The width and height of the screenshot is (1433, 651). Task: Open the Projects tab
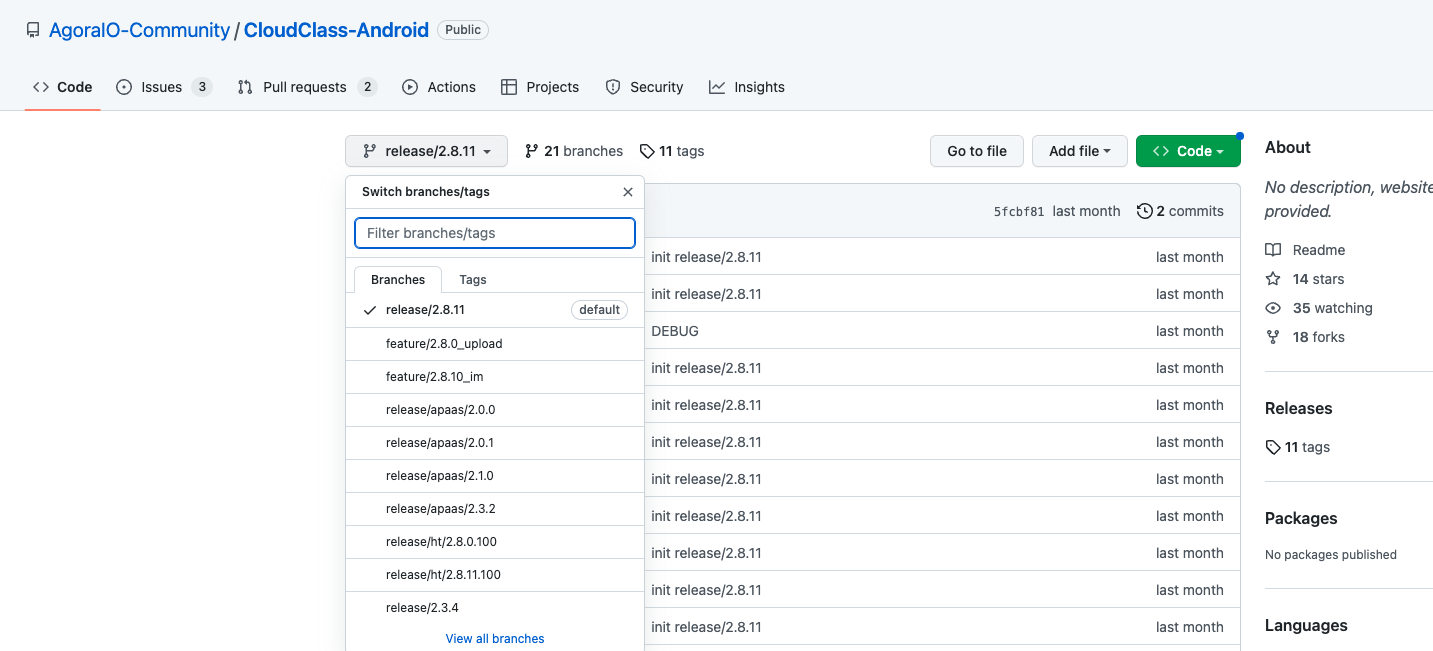pyautogui.click(x=540, y=87)
